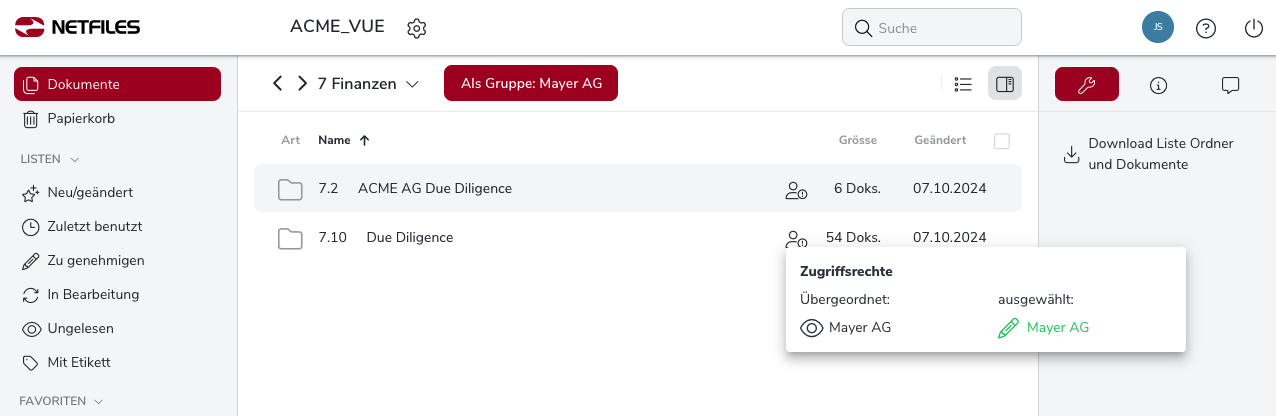The image size is (1276, 416).
Task: Show the info panel tab
Action: (1159, 85)
